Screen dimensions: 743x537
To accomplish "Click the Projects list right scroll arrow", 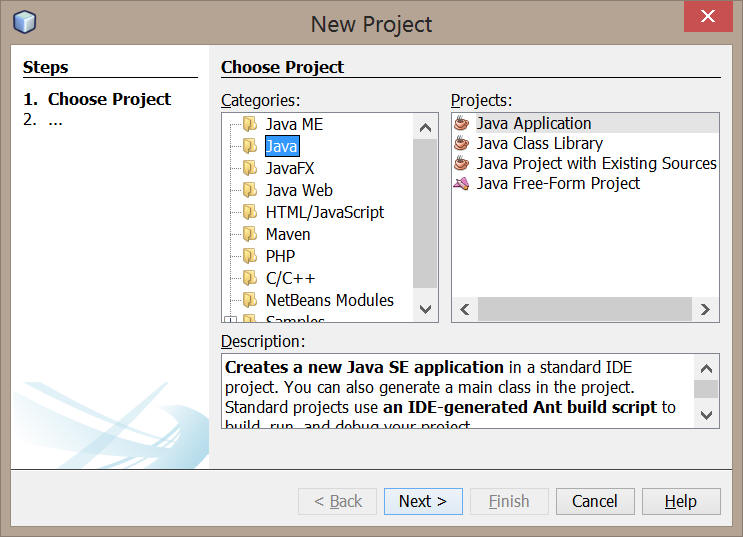I will (705, 310).
